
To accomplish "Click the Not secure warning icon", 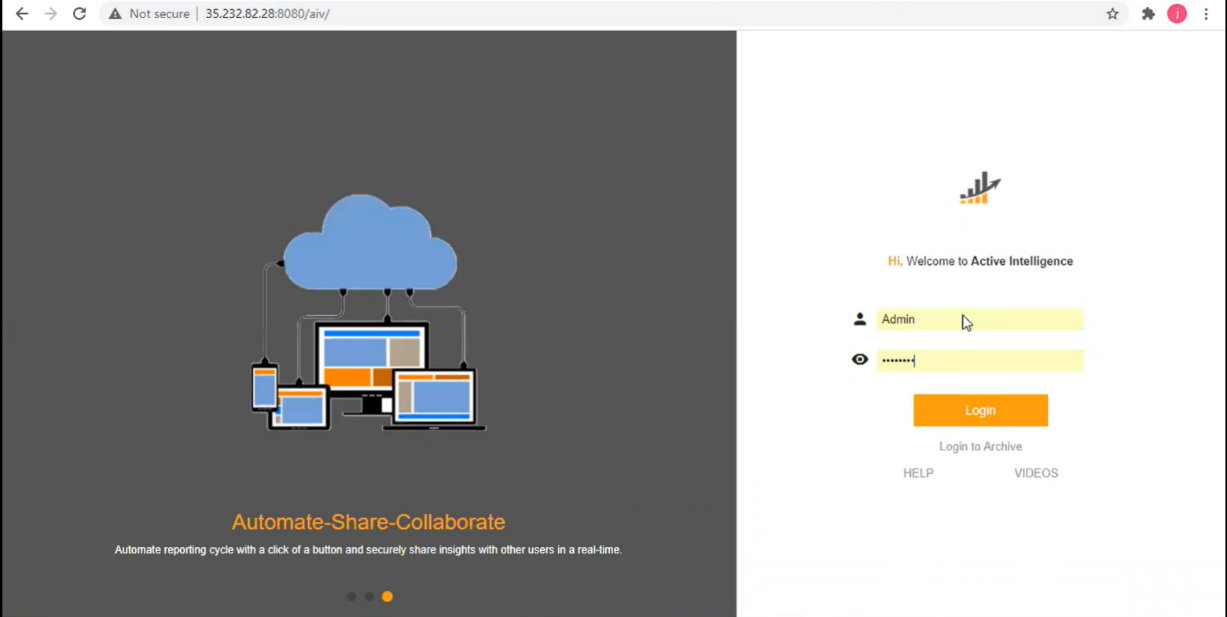I will click(115, 14).
